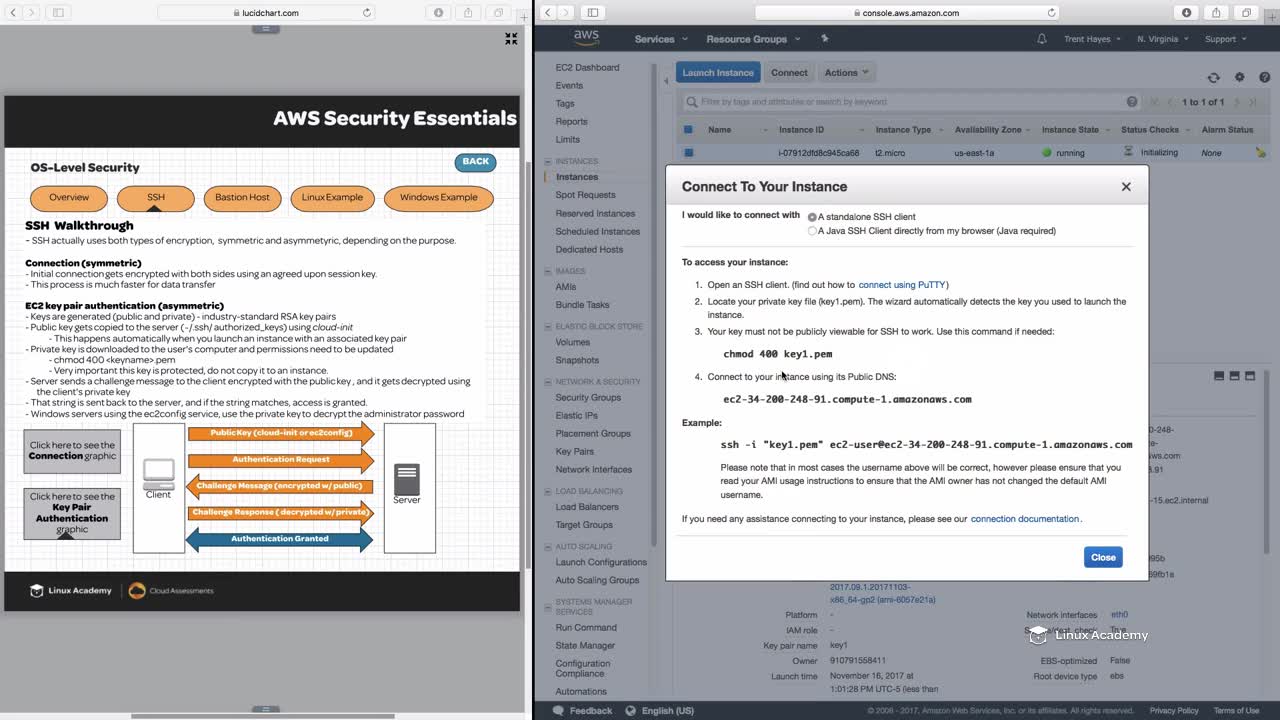The width and height of the screenshot is (1280, 720).
Task: Collapse the AUTO SCALING sidebar section
Action: (x=547, y=547)
